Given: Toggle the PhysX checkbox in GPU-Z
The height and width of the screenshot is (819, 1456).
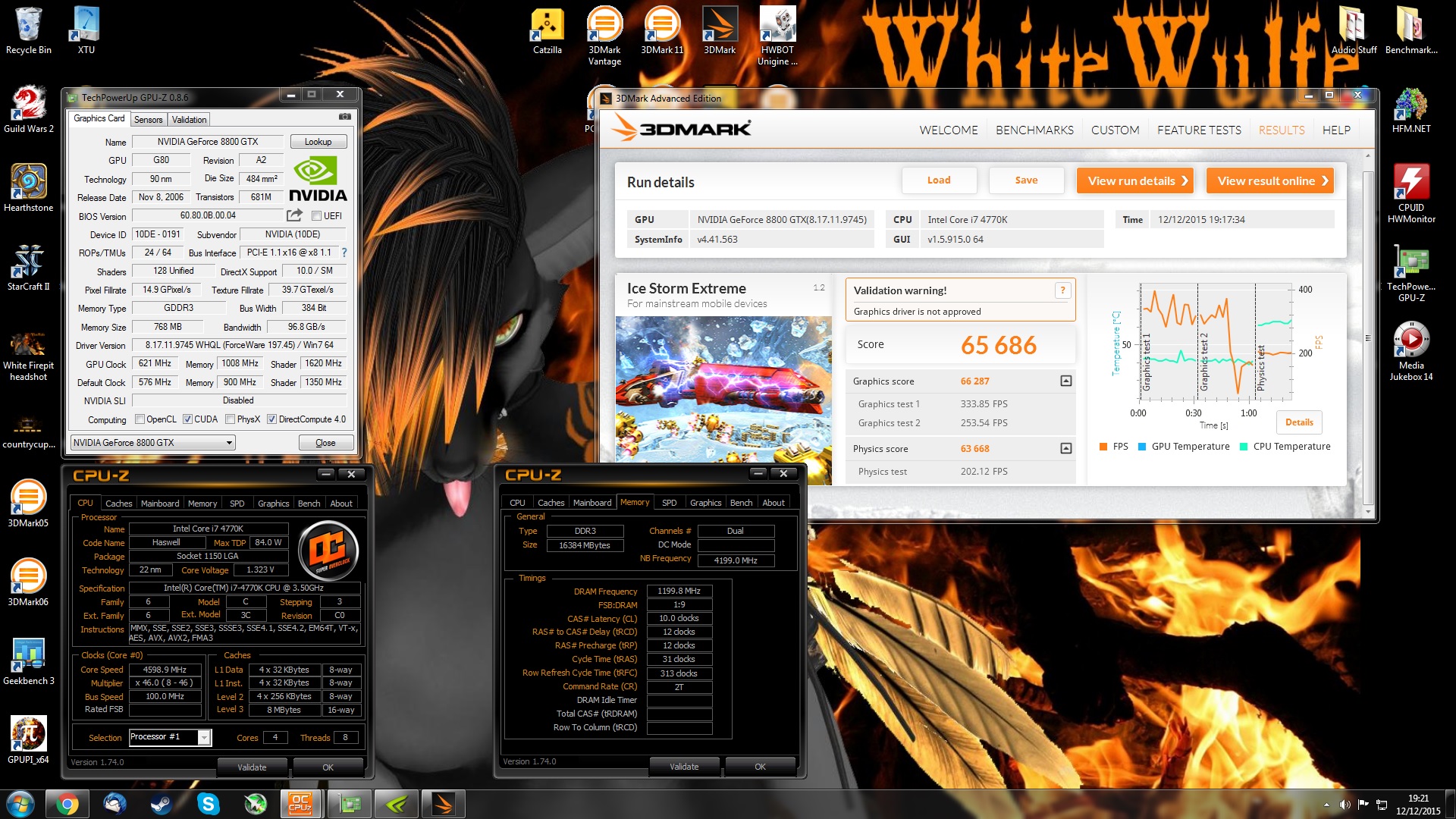Looking at the screenshot, I should pyautogui.click(x=230, y=419).
